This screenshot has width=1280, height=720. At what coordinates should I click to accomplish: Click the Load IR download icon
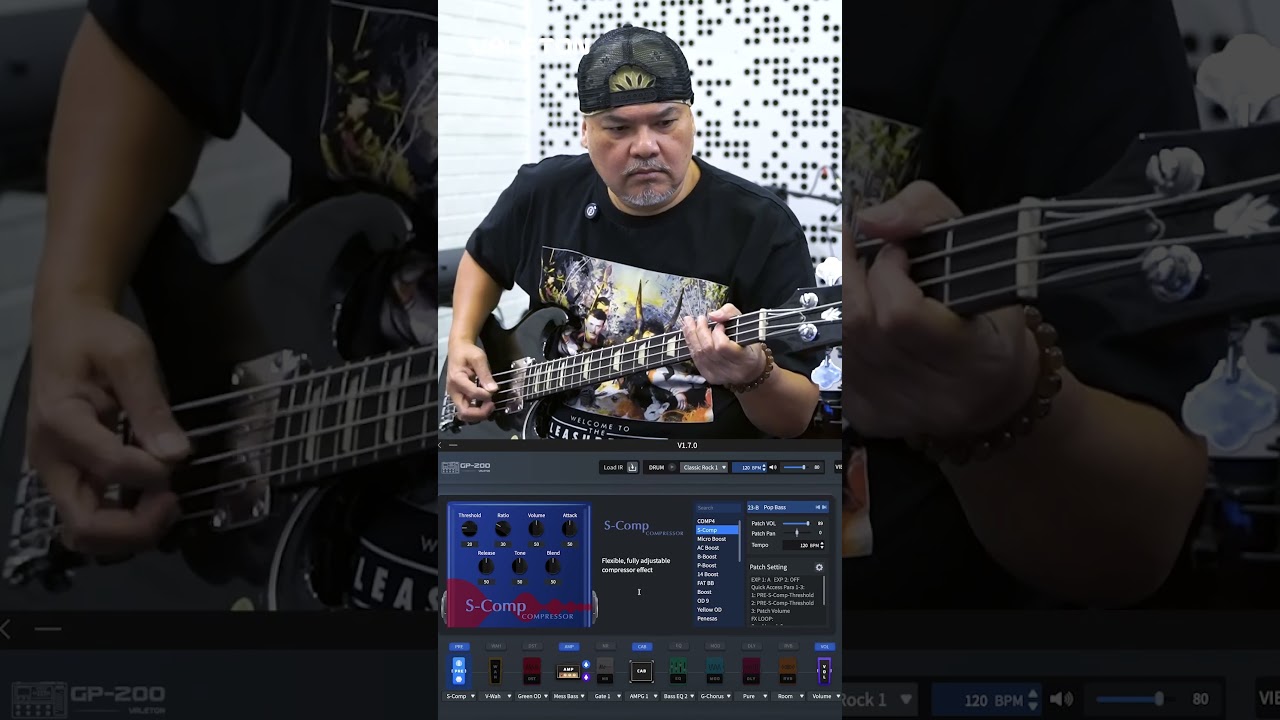[x=632, y=467]
